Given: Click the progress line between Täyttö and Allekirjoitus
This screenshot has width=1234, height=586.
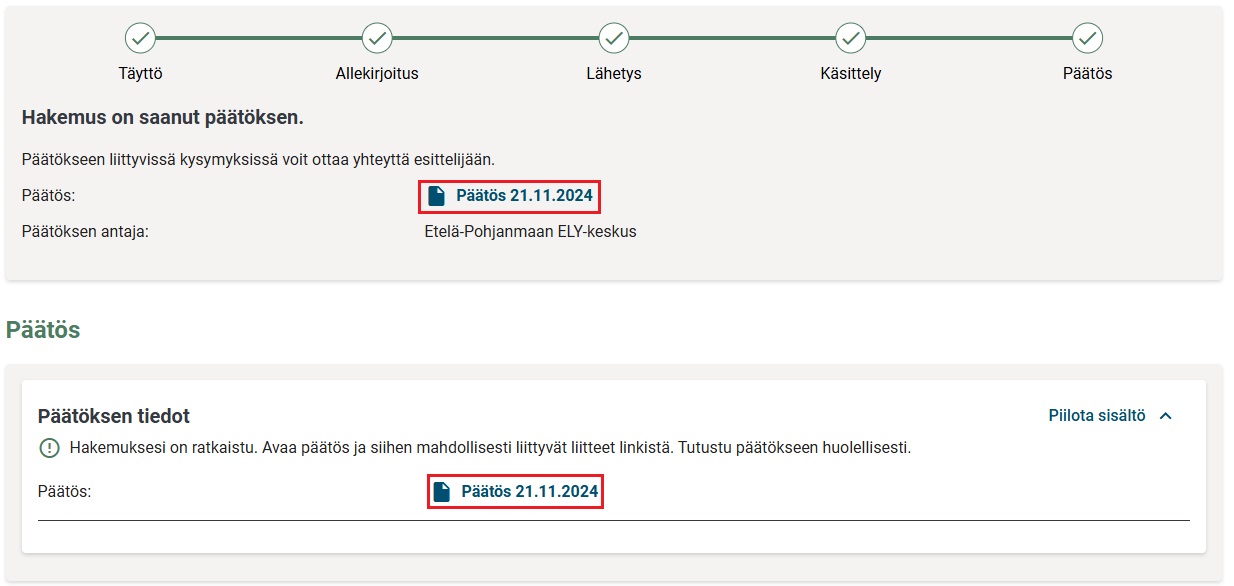Looking at the screenshot, I should tap(258, 38).
